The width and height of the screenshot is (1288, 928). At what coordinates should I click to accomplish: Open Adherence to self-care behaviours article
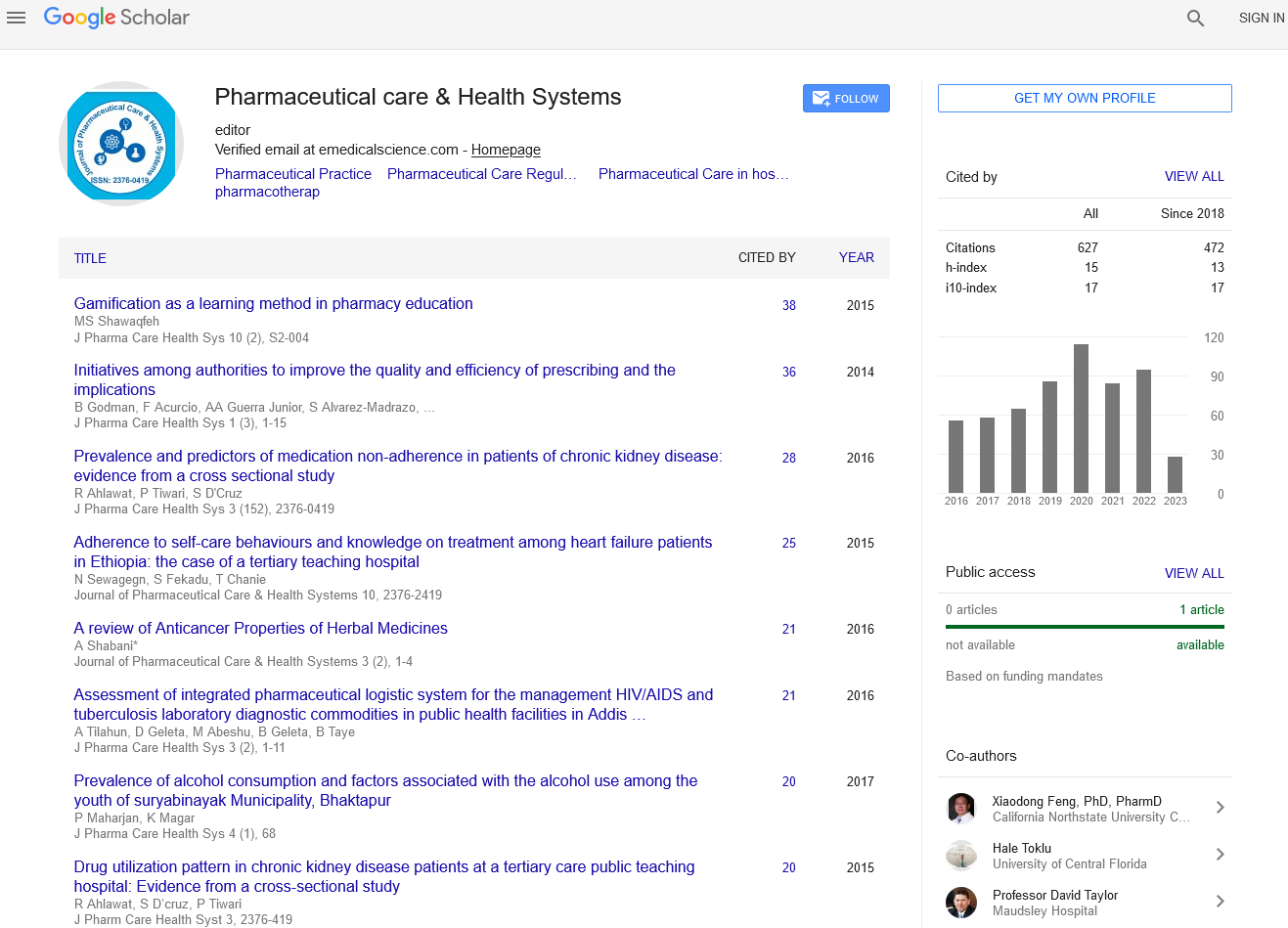[393, 552]
